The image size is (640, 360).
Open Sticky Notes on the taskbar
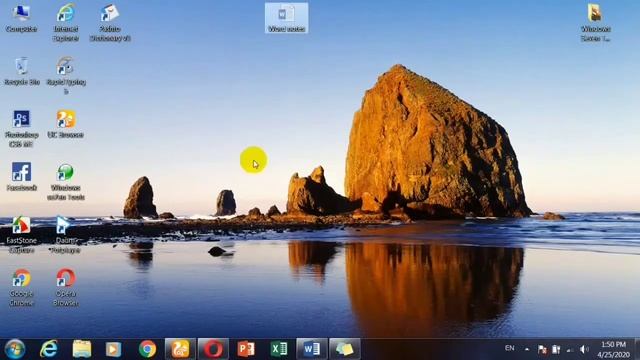pyautogui.click(x=344, y=349)
